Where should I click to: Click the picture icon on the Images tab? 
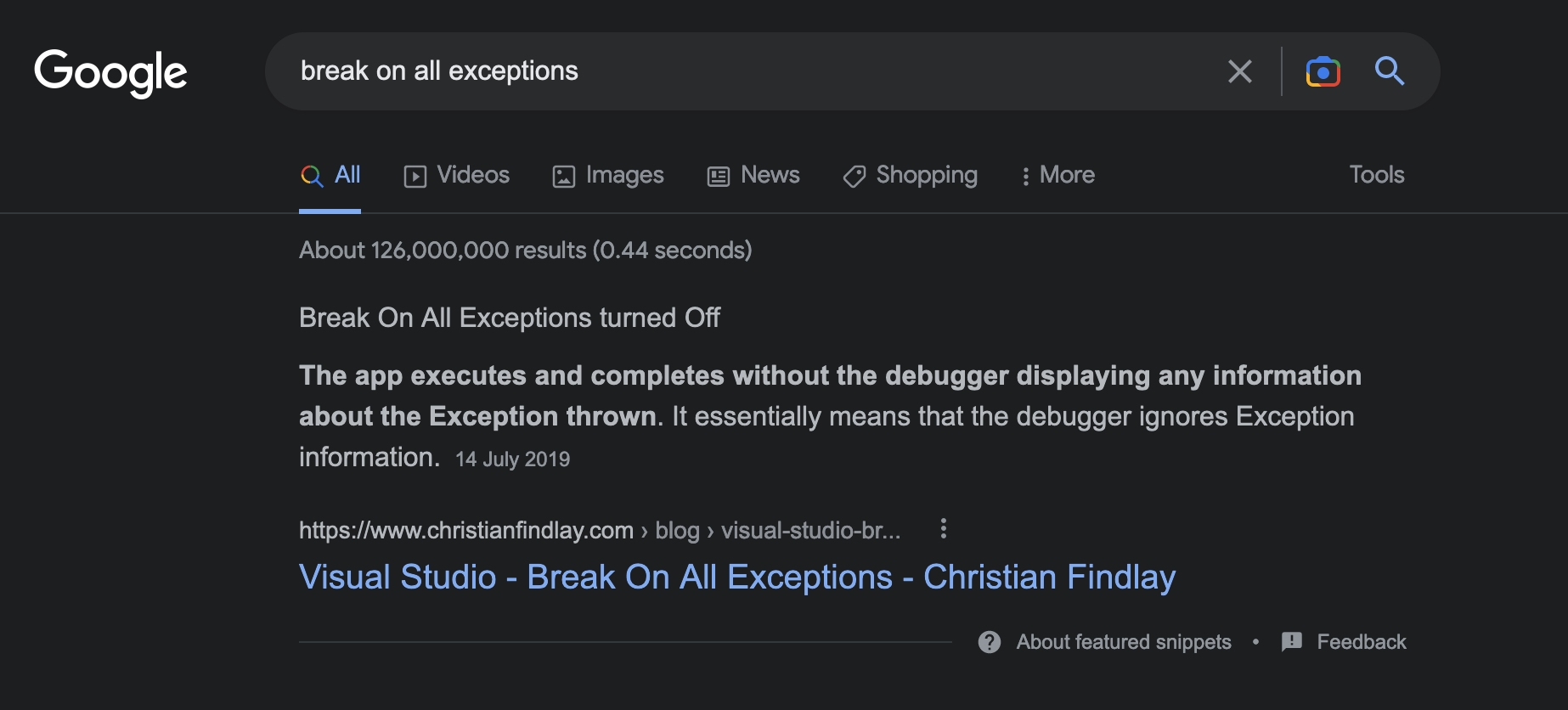(x=563, y=176)
